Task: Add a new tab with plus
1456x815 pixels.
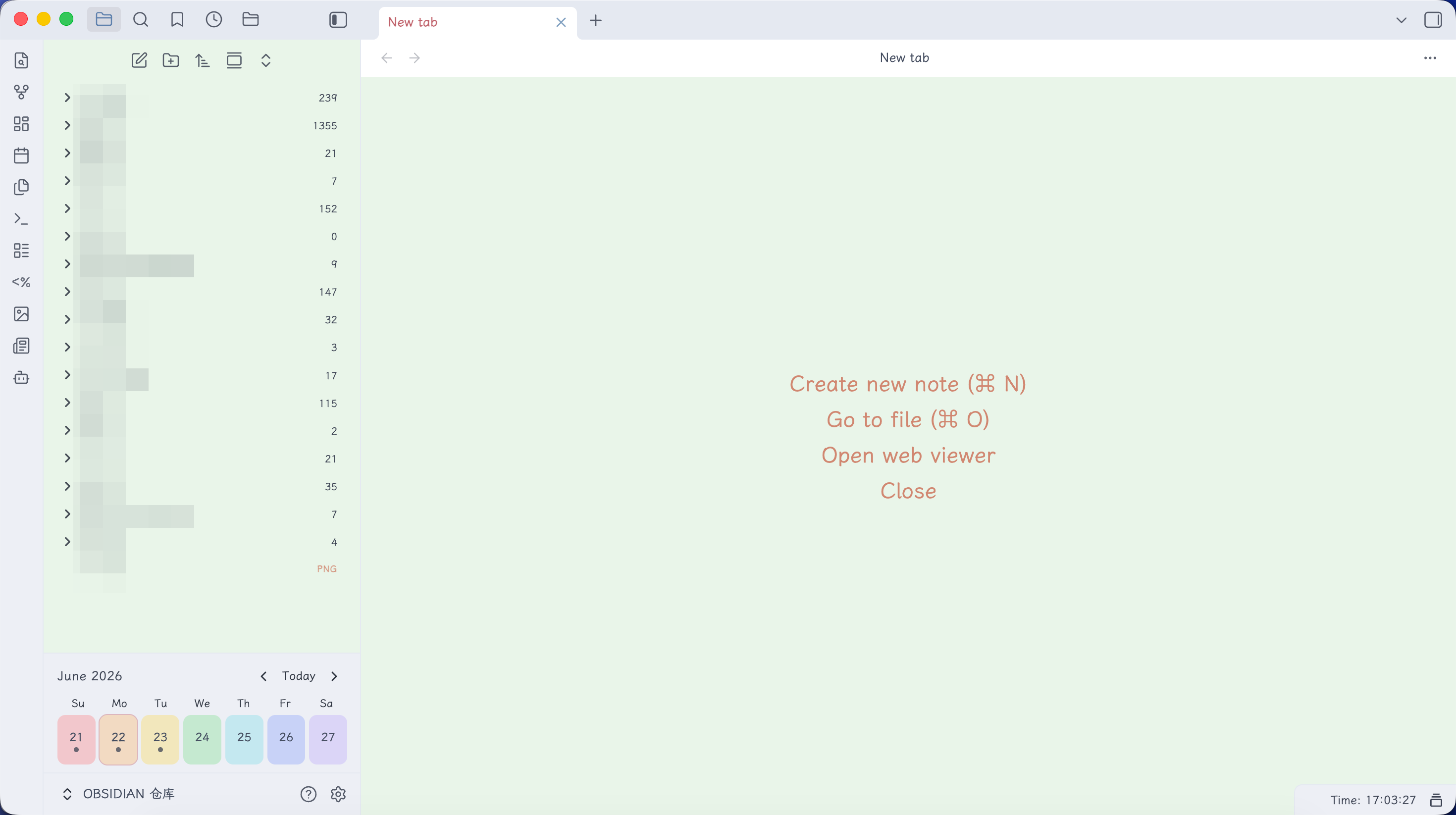Action: coord(596,21)
